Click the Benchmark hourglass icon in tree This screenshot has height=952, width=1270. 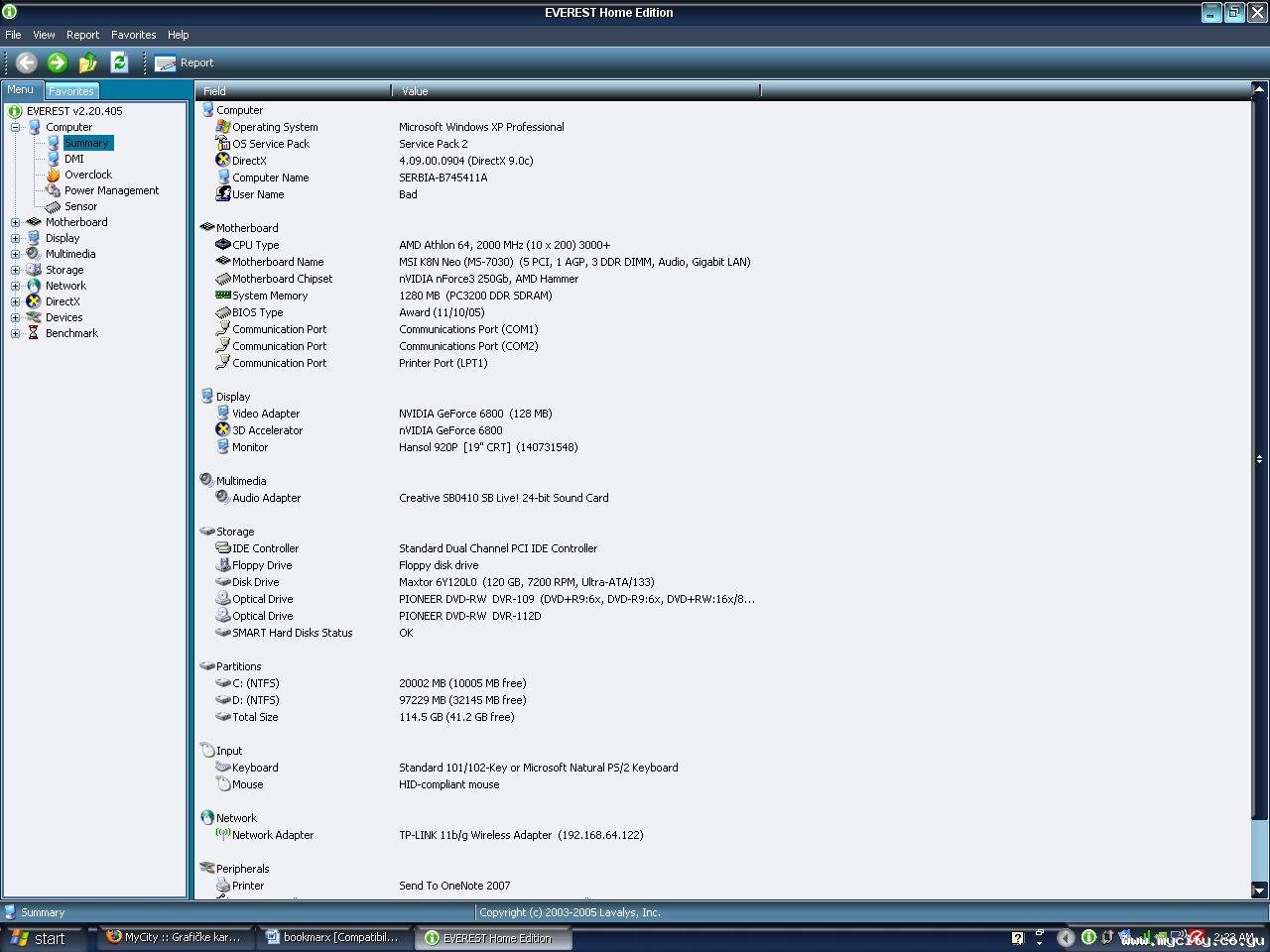[x=34, y=333]
